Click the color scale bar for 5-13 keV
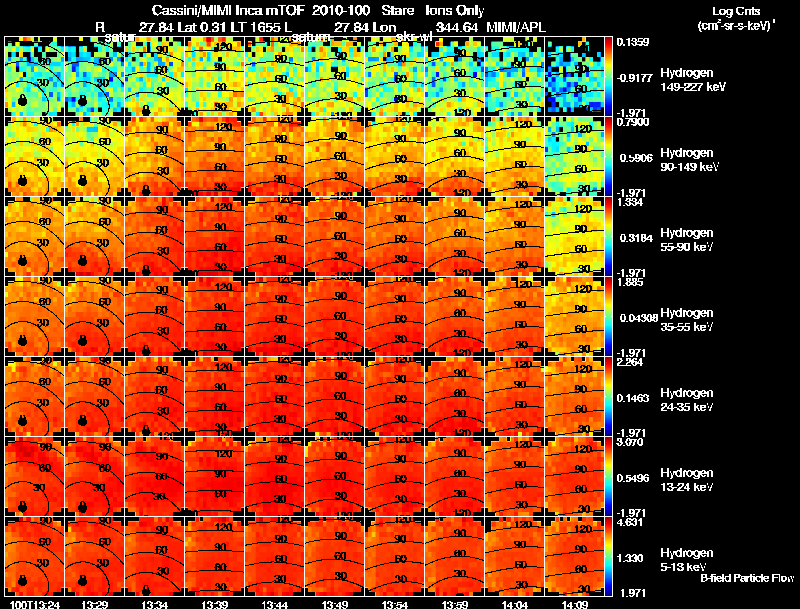 pyautogui.click(x=608, y=556)
